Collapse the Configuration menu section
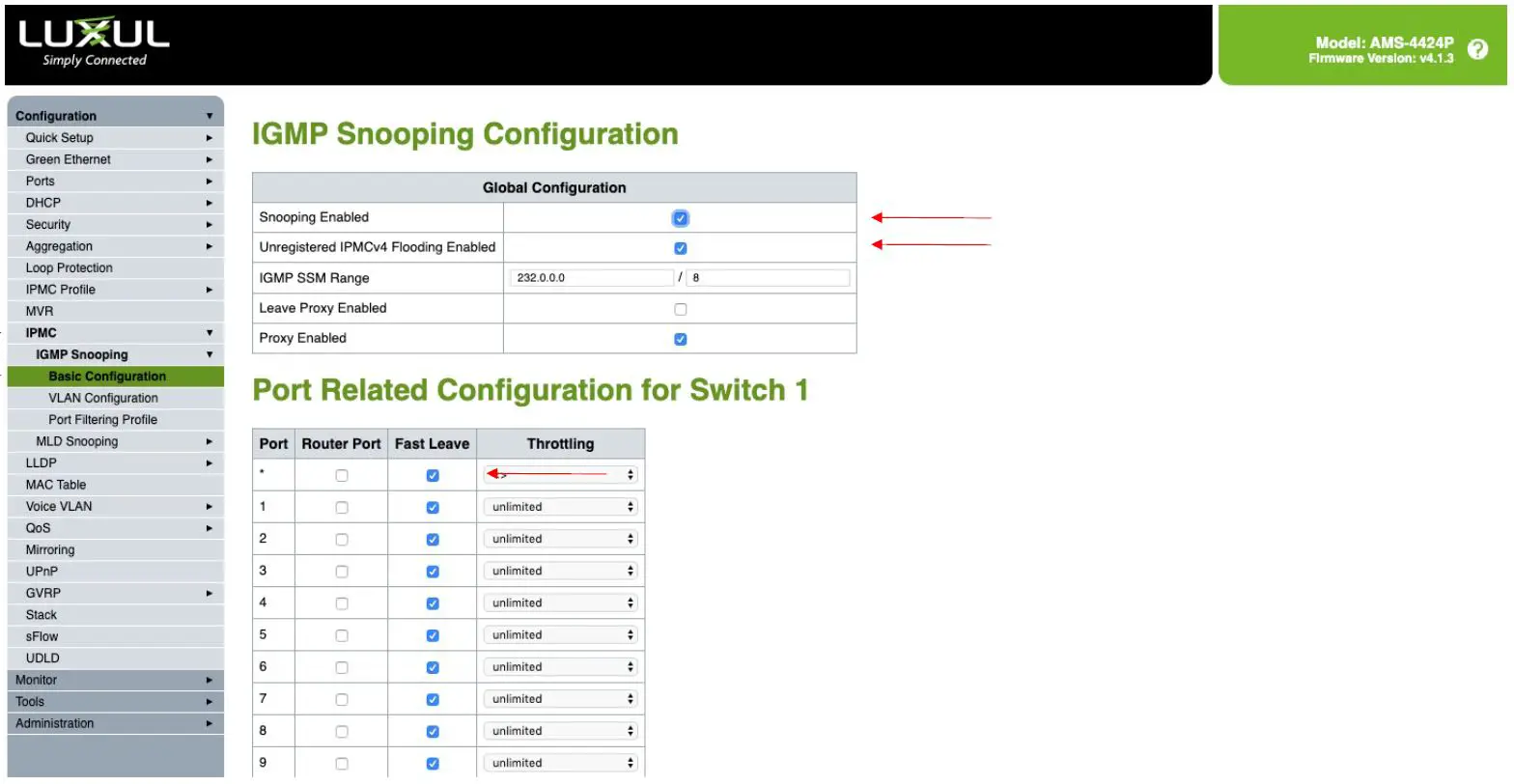This screenshot has width=1514, height=784. tap(210, 116)
